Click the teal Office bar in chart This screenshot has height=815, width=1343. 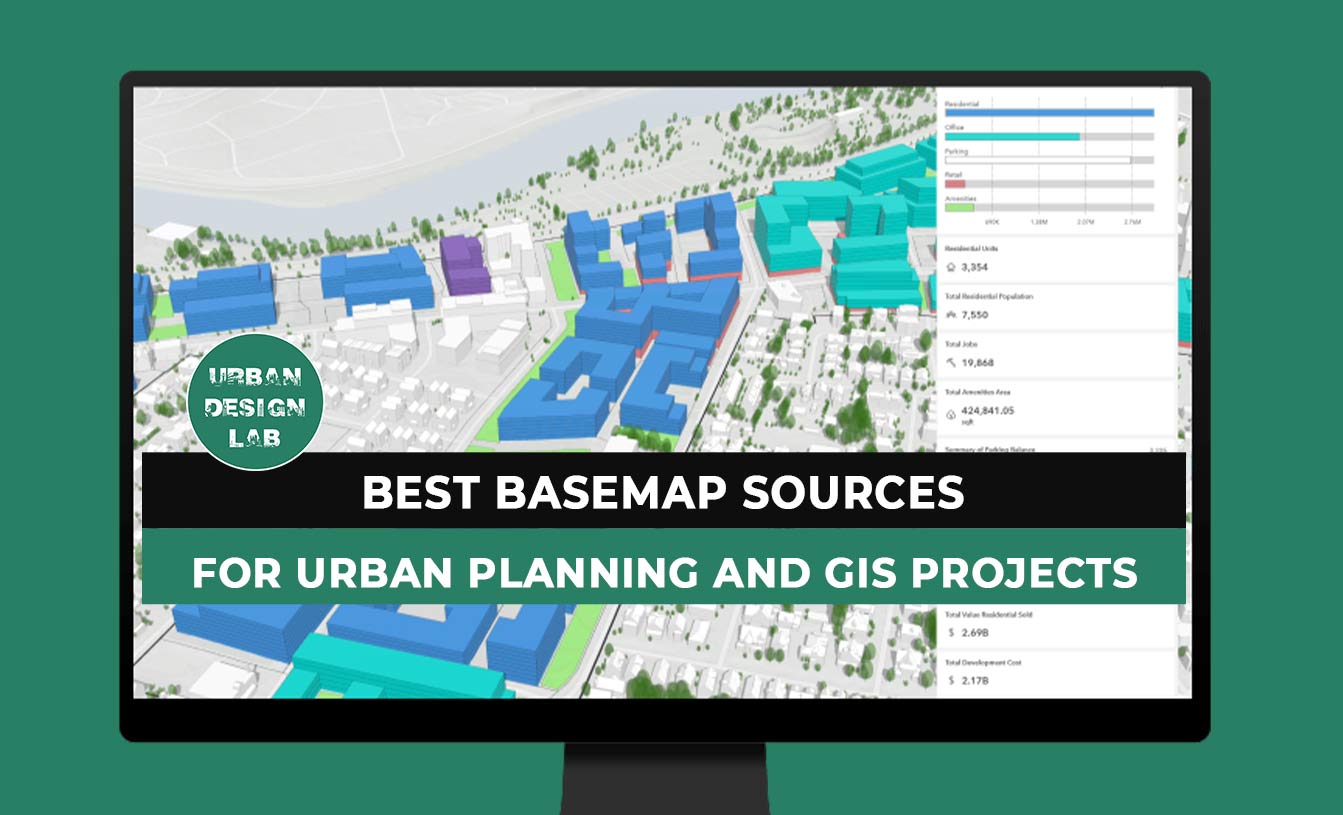coord(1011,136)
